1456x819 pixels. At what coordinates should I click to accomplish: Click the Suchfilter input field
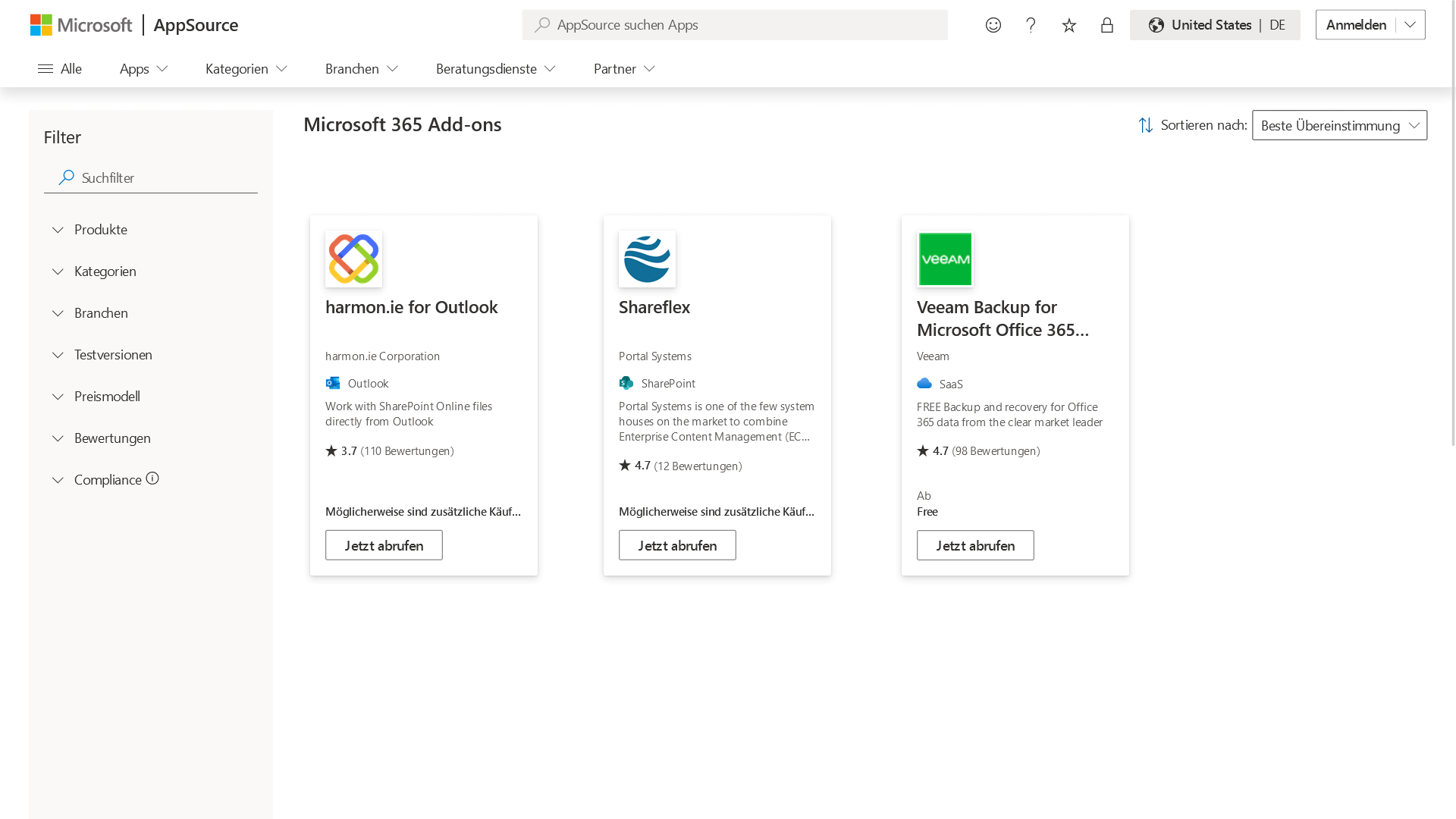151,177
